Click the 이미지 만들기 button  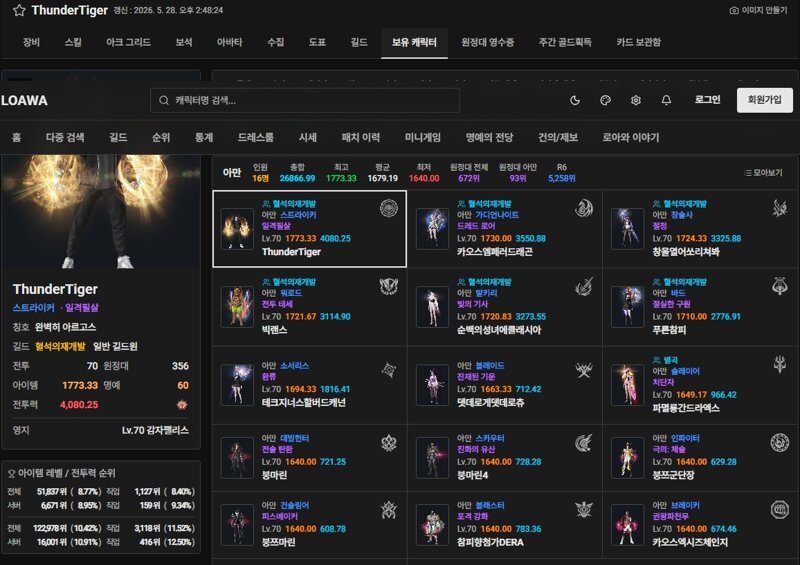(x=759, y=10)
